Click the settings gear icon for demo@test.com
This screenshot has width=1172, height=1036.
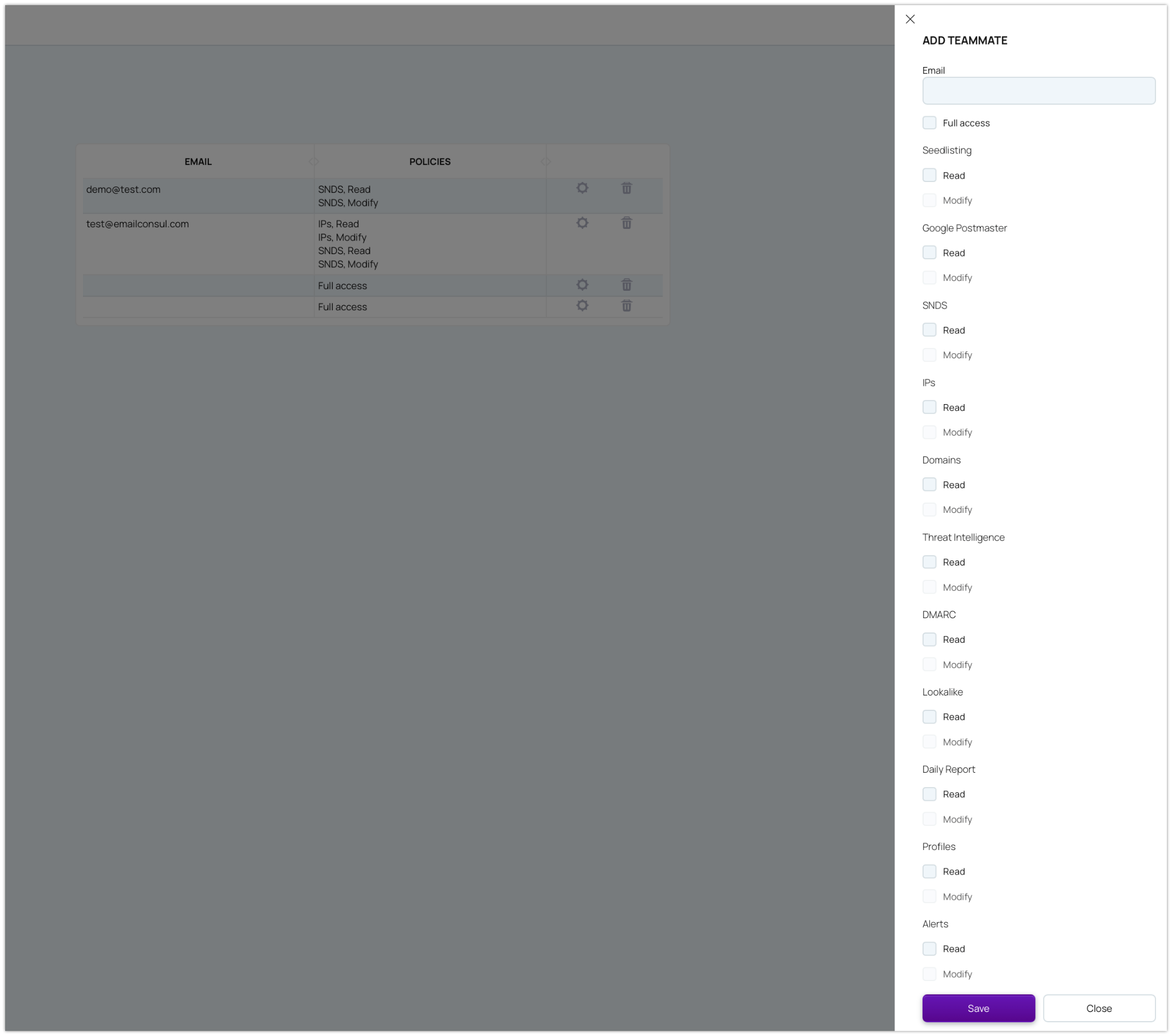582,189
